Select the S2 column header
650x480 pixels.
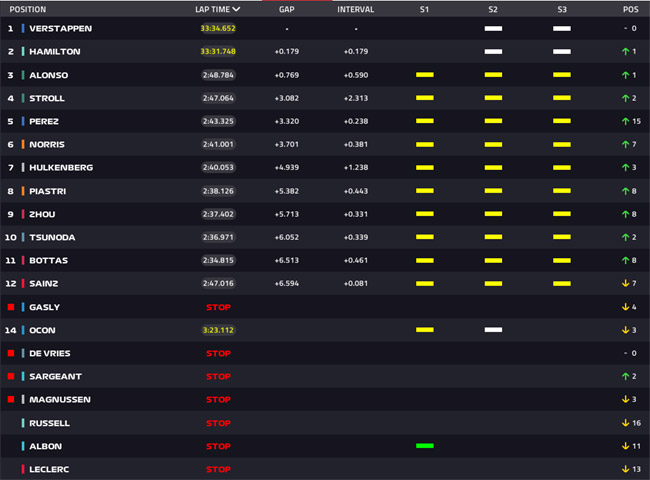493,9
